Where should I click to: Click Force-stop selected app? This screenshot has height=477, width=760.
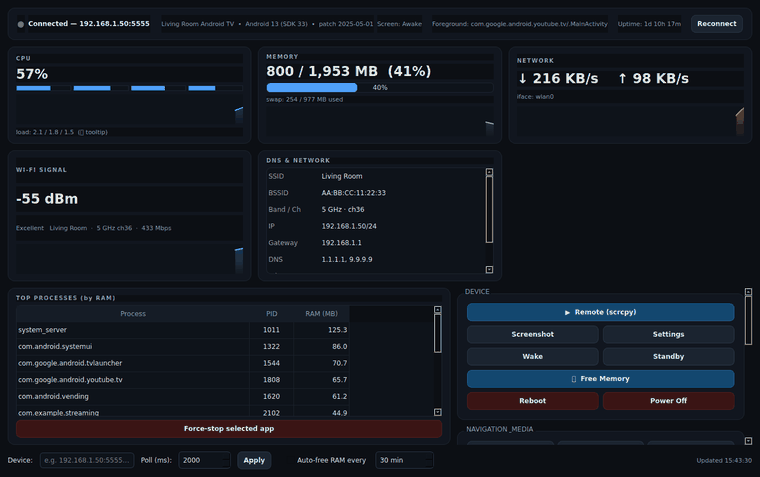coord(229,429)
